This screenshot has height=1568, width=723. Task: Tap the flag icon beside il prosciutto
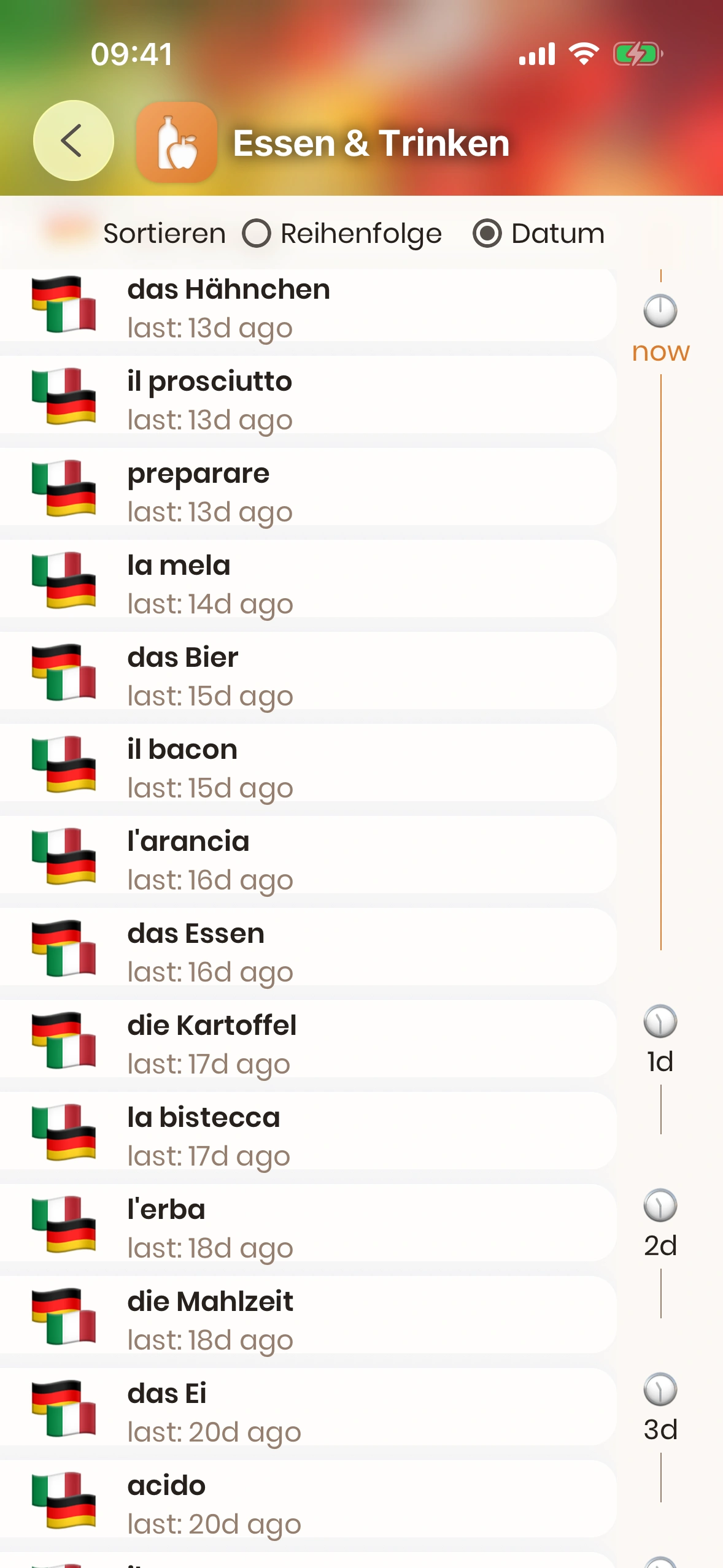coord(64,396)
